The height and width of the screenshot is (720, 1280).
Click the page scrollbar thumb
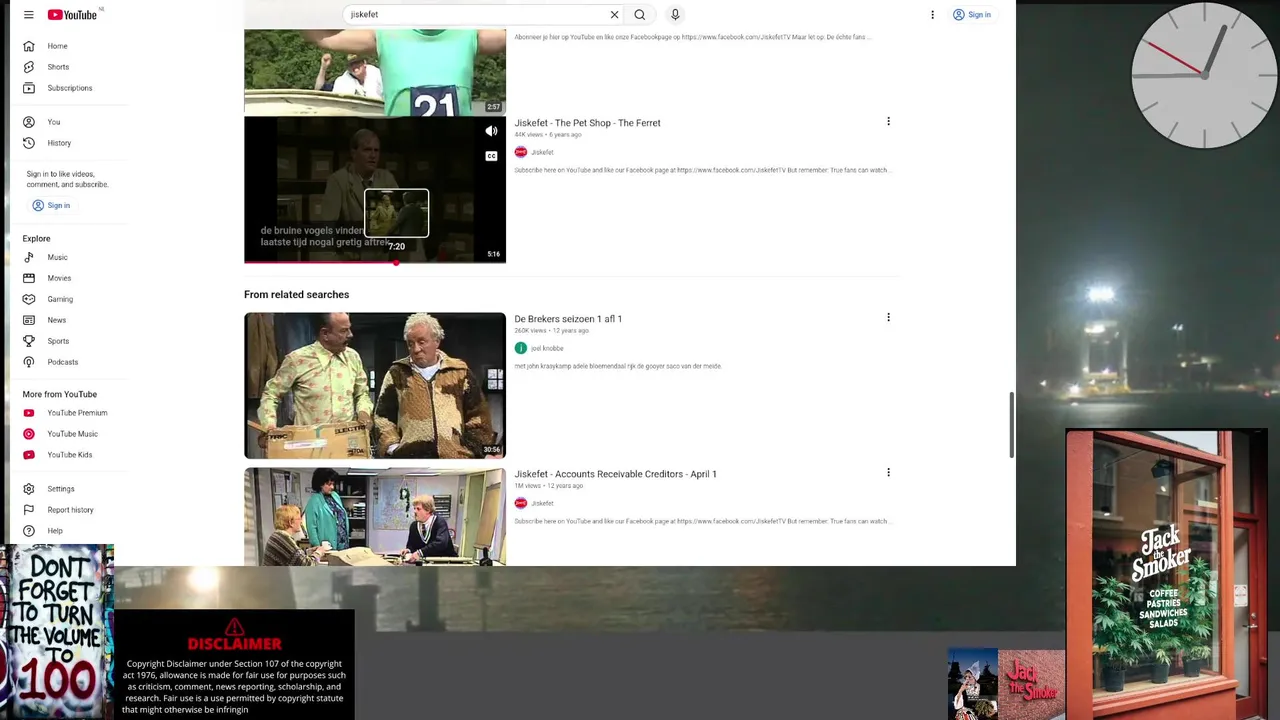(x=1011, y=425)
